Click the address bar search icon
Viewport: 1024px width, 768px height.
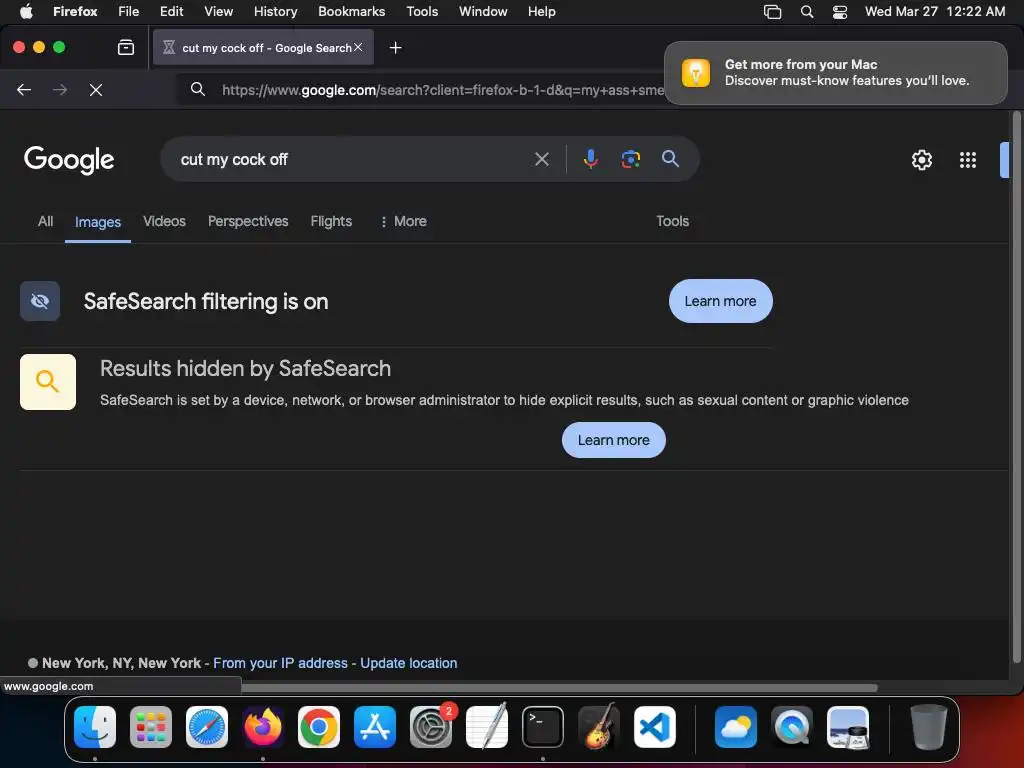pos(198,89)
